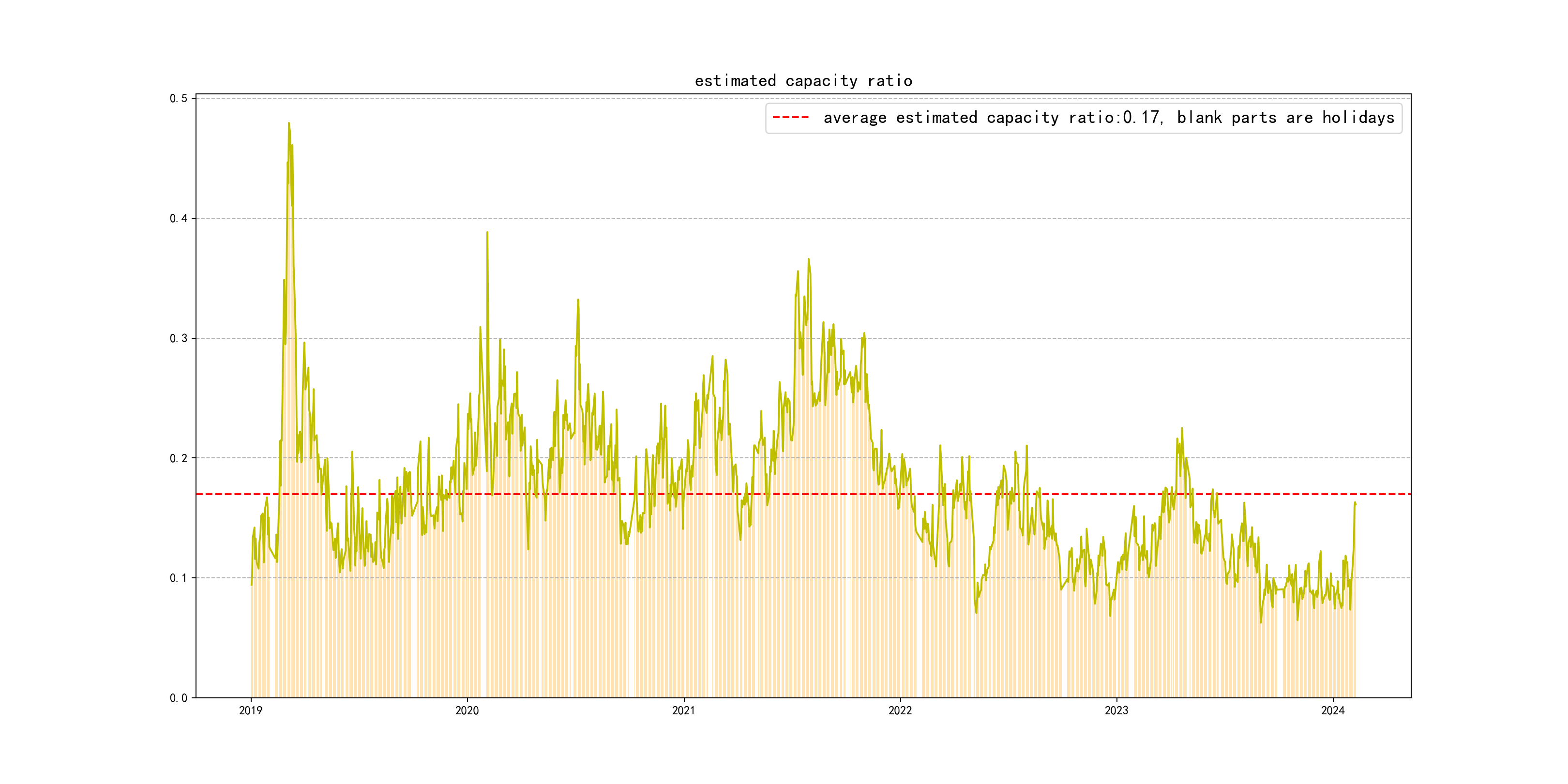Click the 2020 x-axis tick label

(x=467, y=710)
